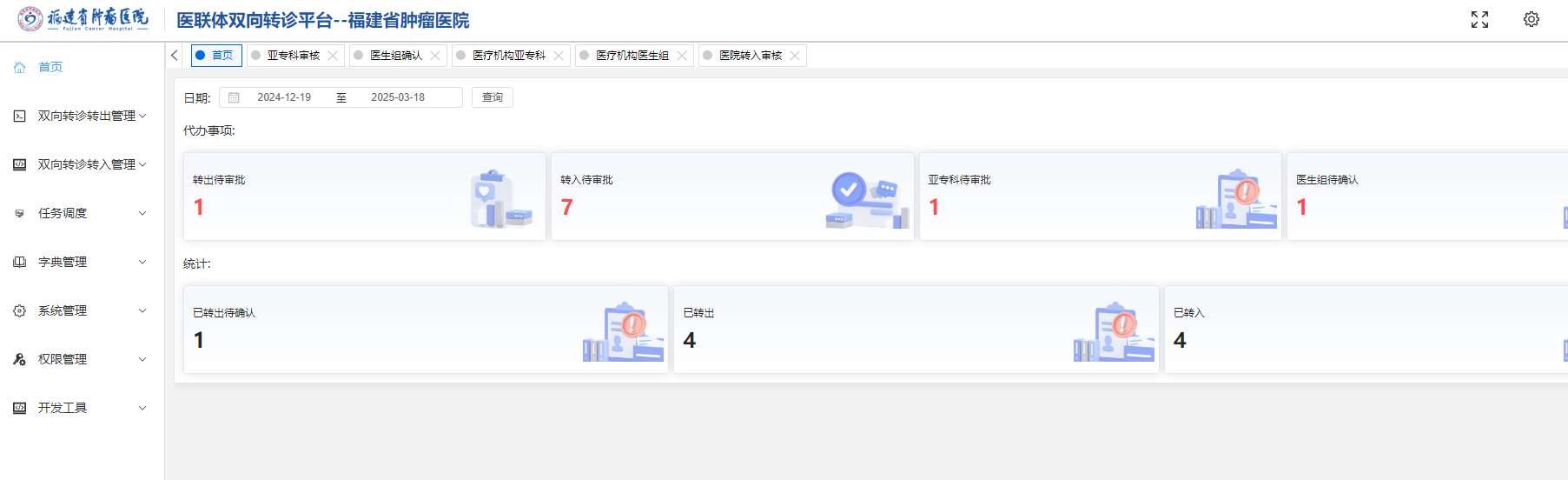The height and width of the screenshot is (480, 1568).
Task: Click the 查询 button
Action: (x=493, y=97)
